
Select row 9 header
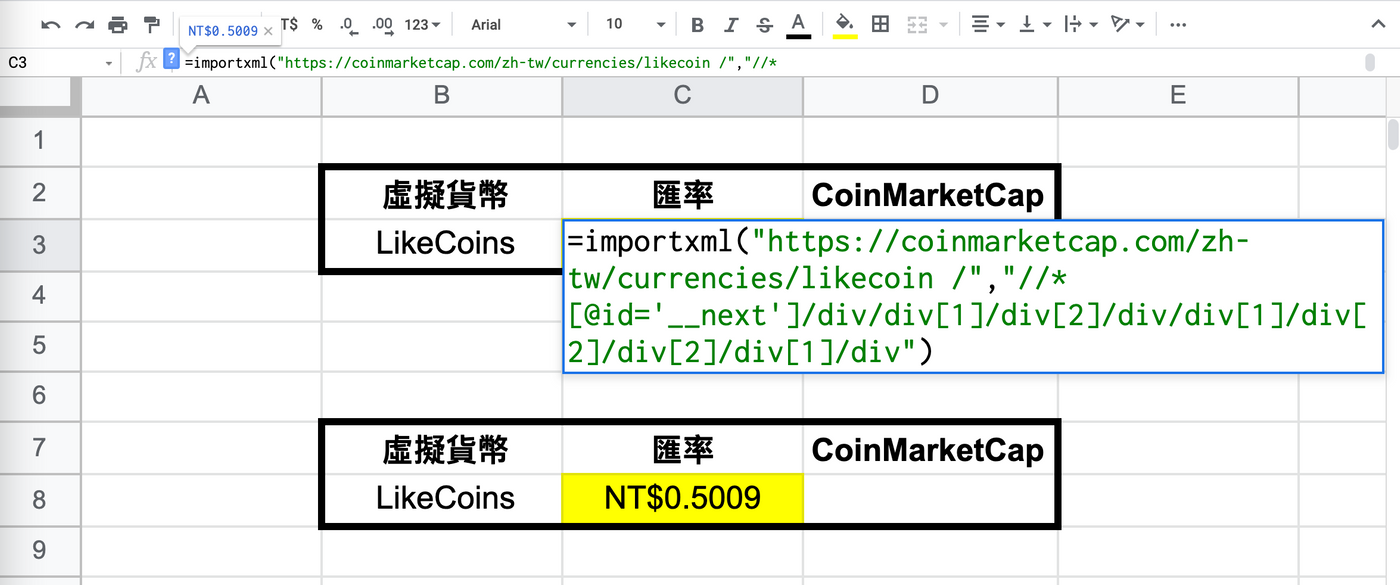tap(40, 549)
